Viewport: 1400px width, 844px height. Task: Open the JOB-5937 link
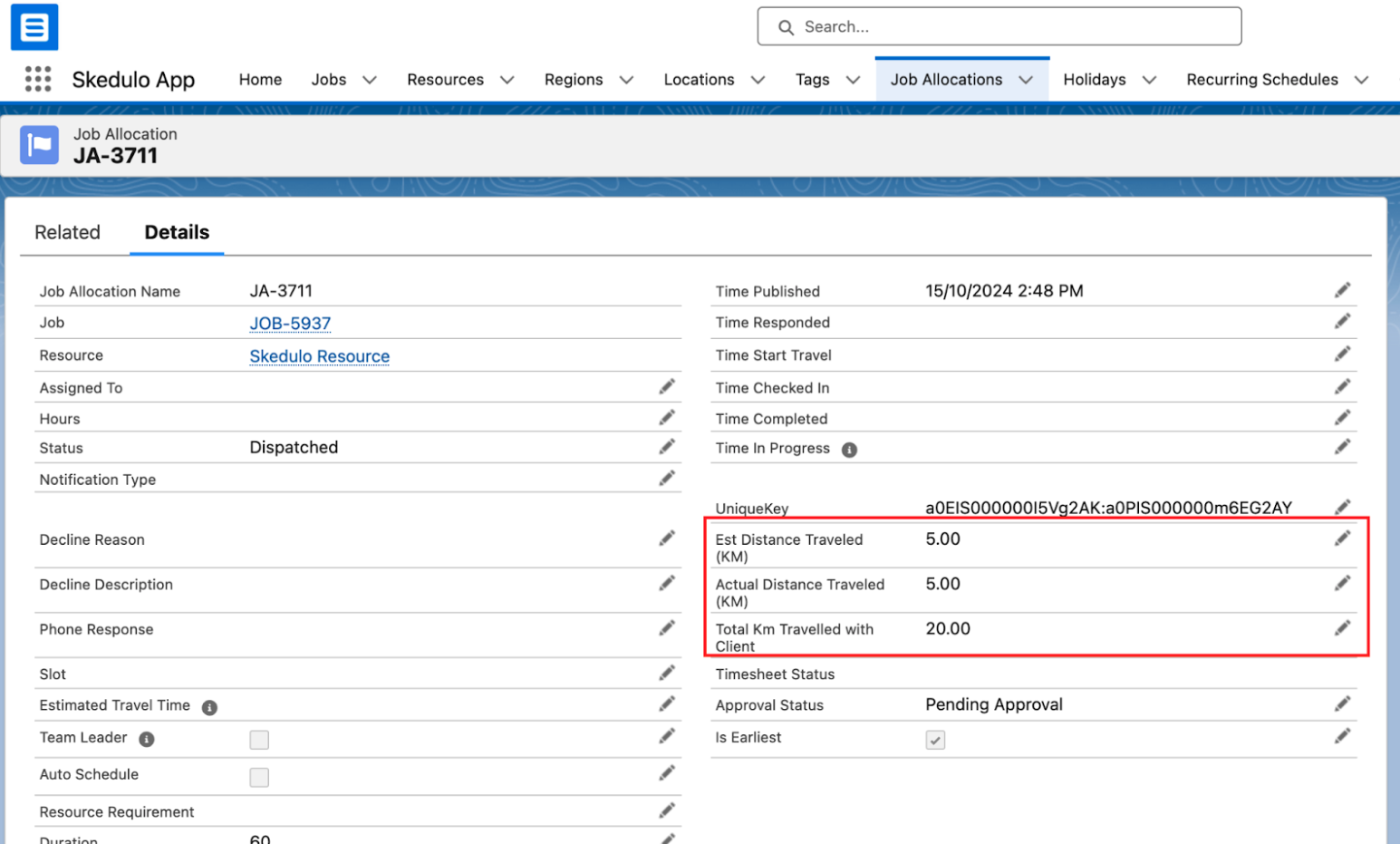point(290,324)
